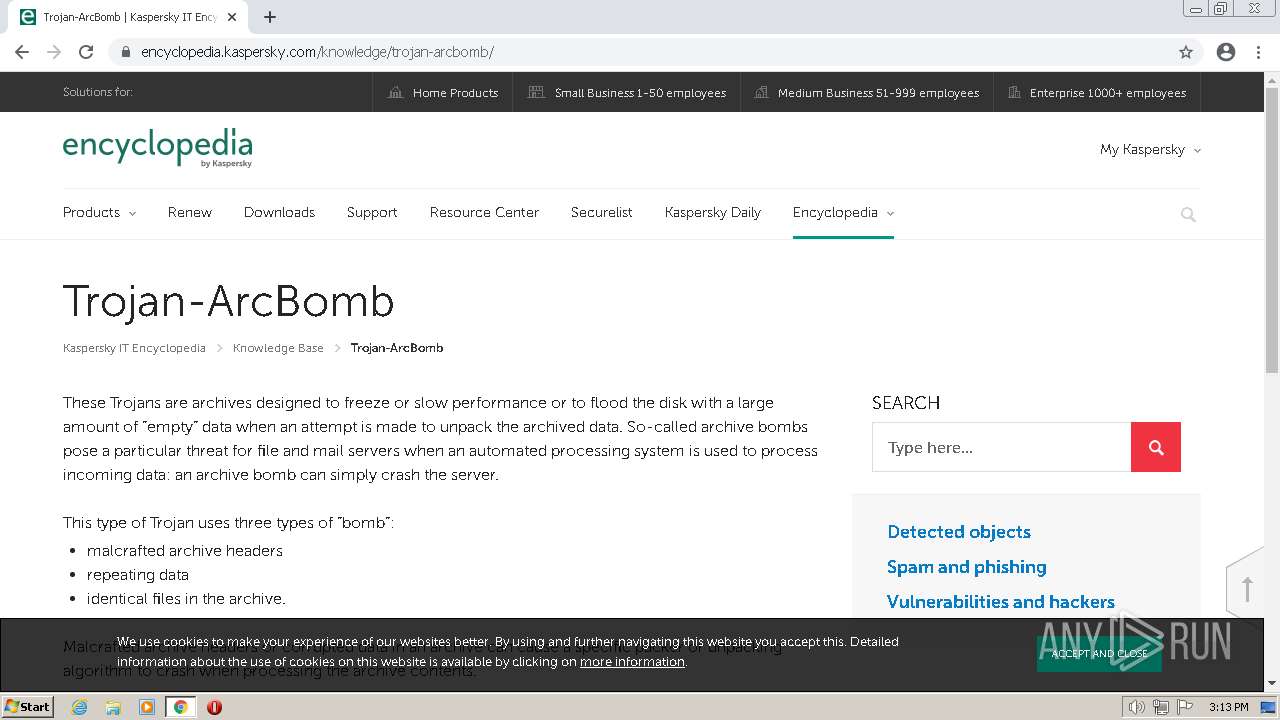Reload the page with the refresh icon
Viewport: 1280px width, 720px height.
(x=86, y=52)
